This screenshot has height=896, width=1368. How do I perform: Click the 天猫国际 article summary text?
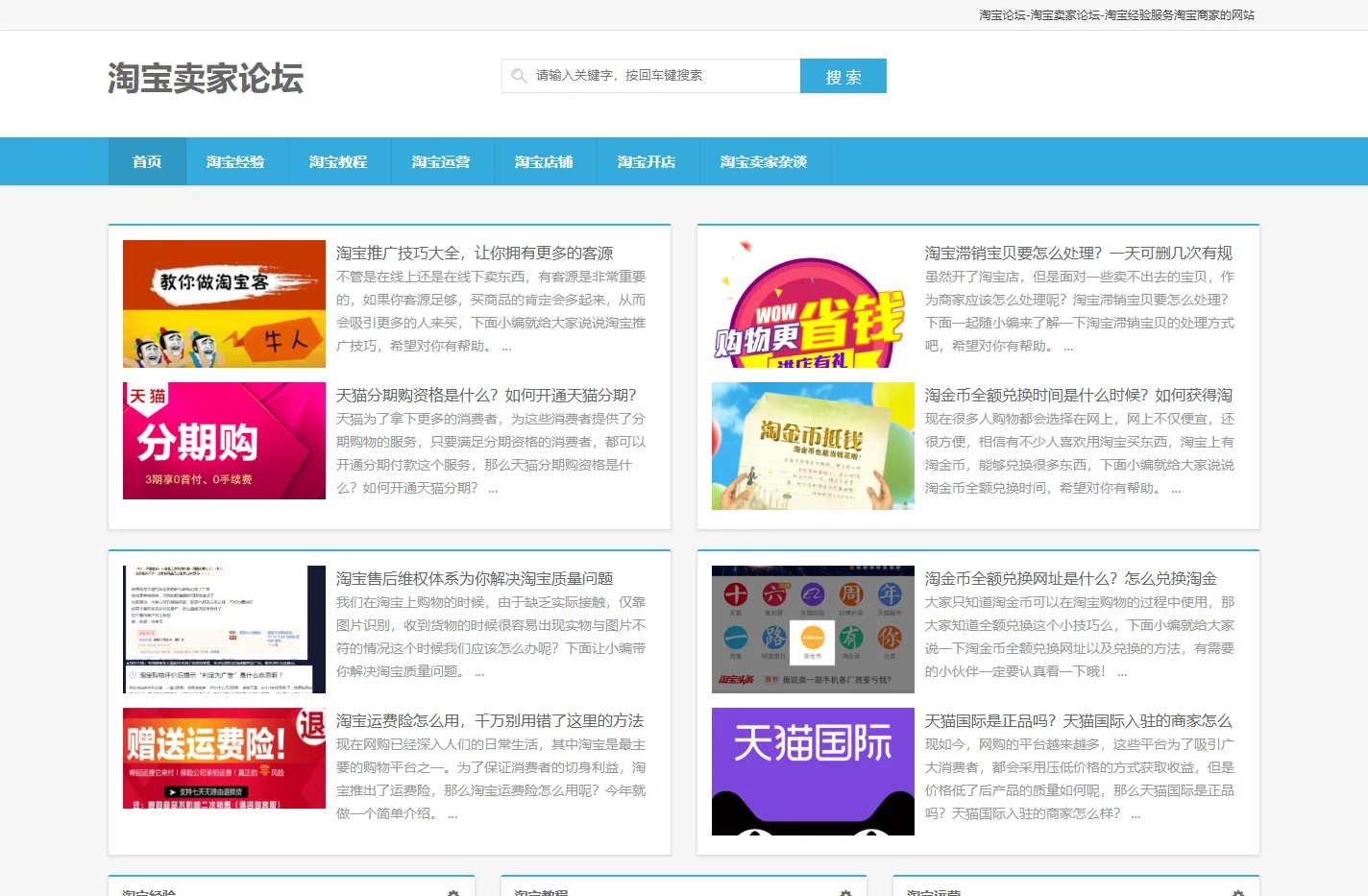1080,779
